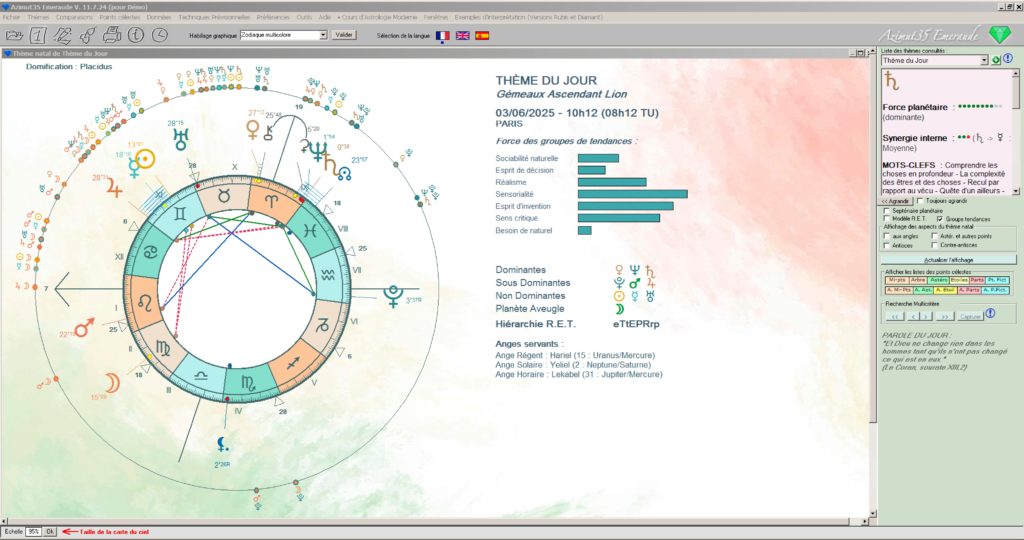
Task: Click the green emerald gem logo
Action: pos(999,35)
